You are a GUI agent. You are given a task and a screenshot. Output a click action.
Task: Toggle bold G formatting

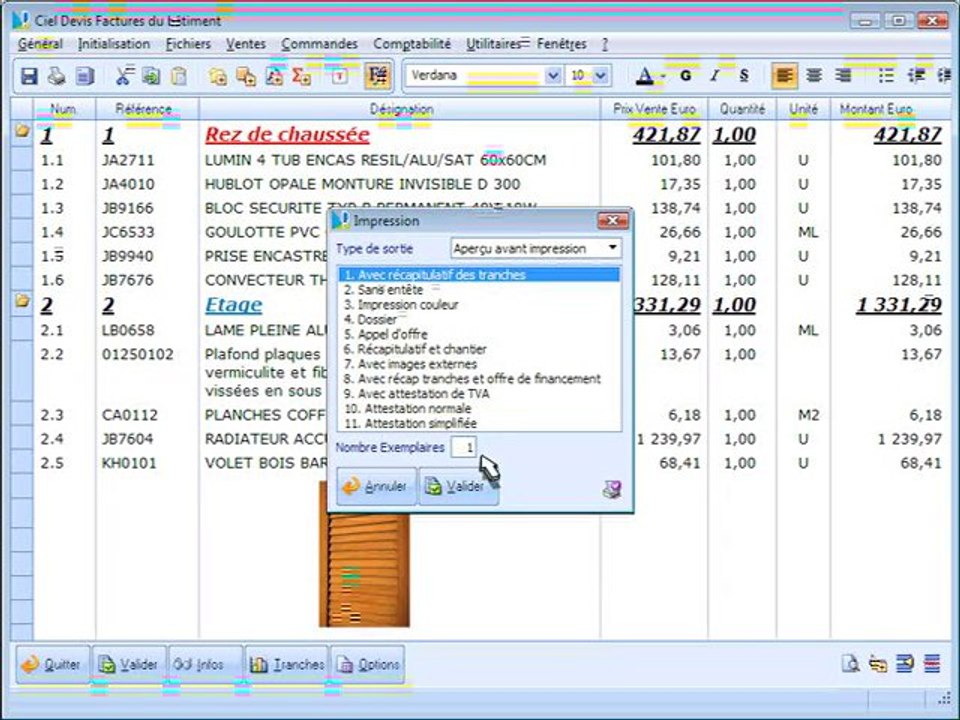(x=686, y=76)
